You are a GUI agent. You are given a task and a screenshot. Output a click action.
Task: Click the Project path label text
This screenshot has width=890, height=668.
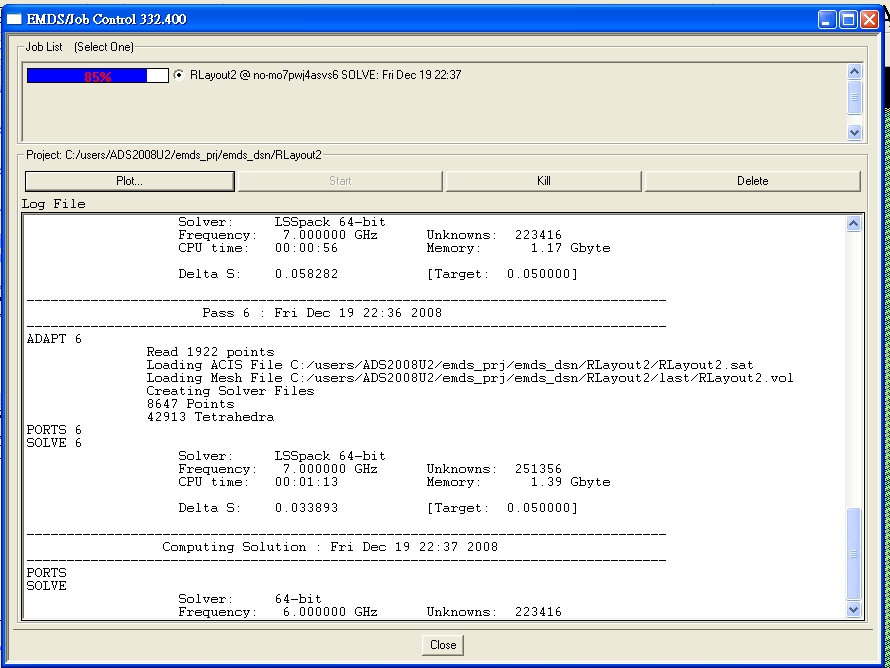(174, 155)
